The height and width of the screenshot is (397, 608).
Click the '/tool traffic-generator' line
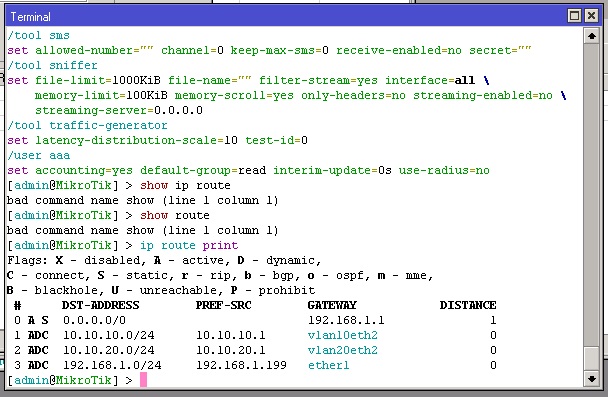[x=87, y=125]
